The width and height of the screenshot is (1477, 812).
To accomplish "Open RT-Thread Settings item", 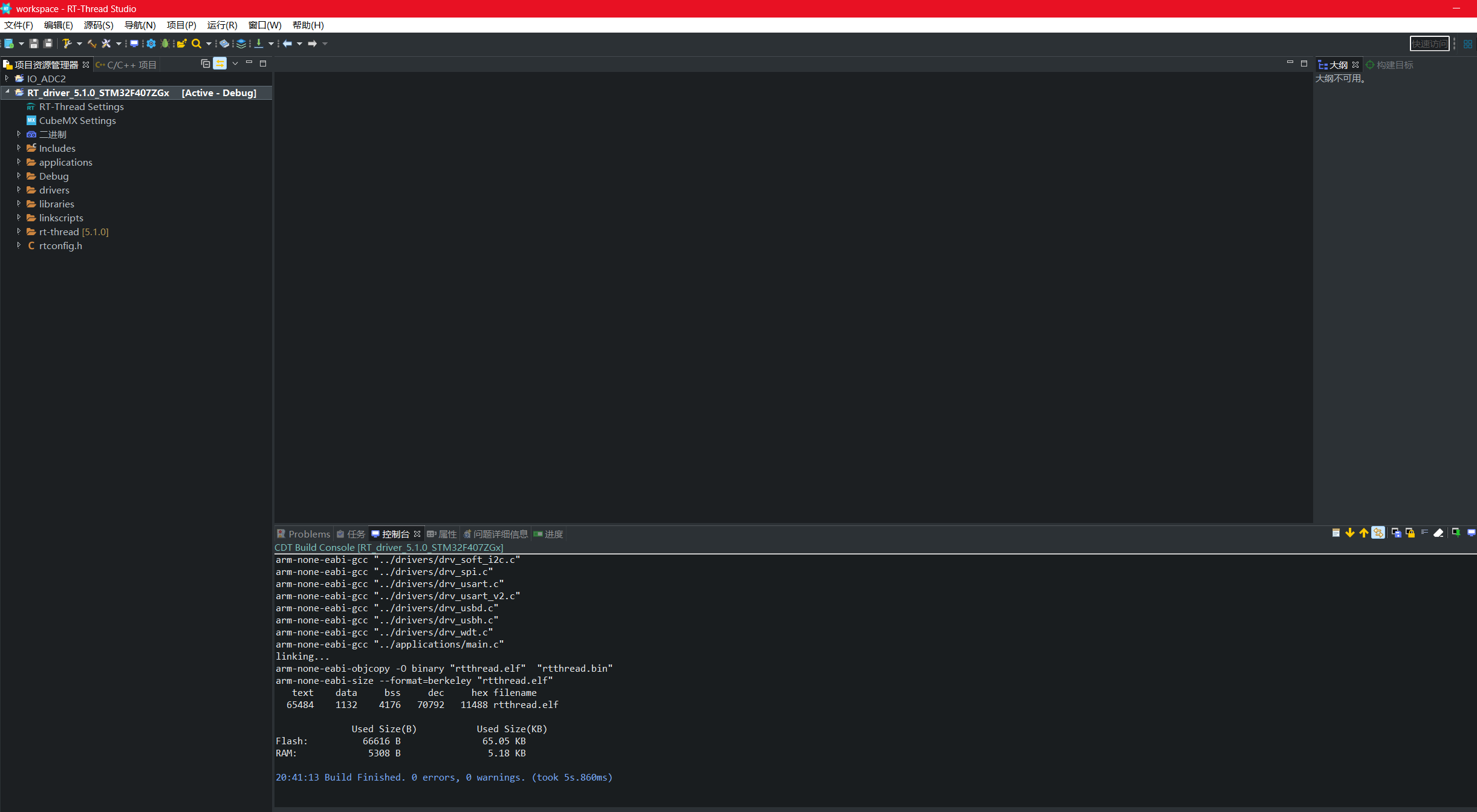I will coord(81,107).
